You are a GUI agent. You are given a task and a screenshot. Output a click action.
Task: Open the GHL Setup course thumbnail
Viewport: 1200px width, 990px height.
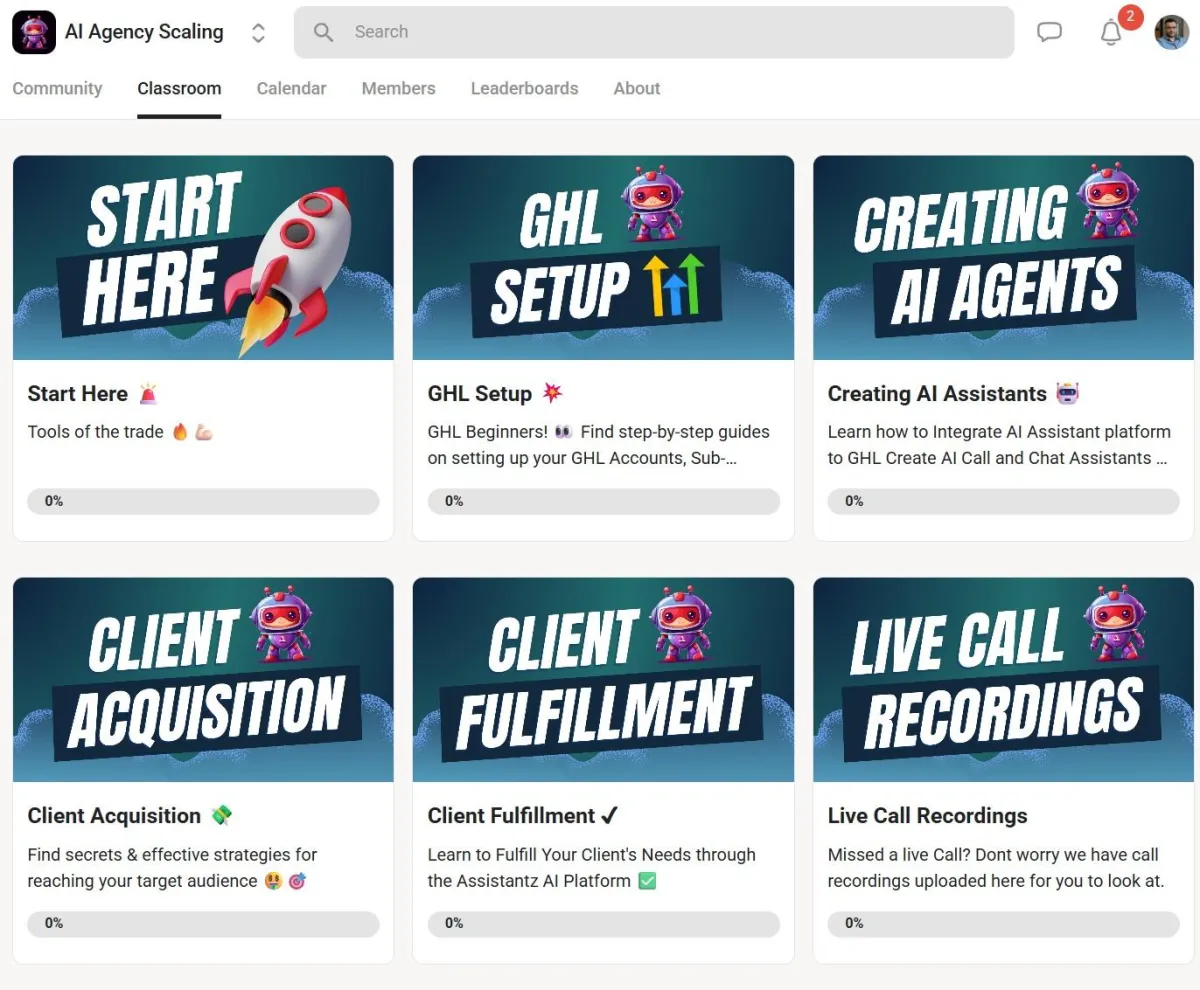pyautogui.click(x=603, y=257)
